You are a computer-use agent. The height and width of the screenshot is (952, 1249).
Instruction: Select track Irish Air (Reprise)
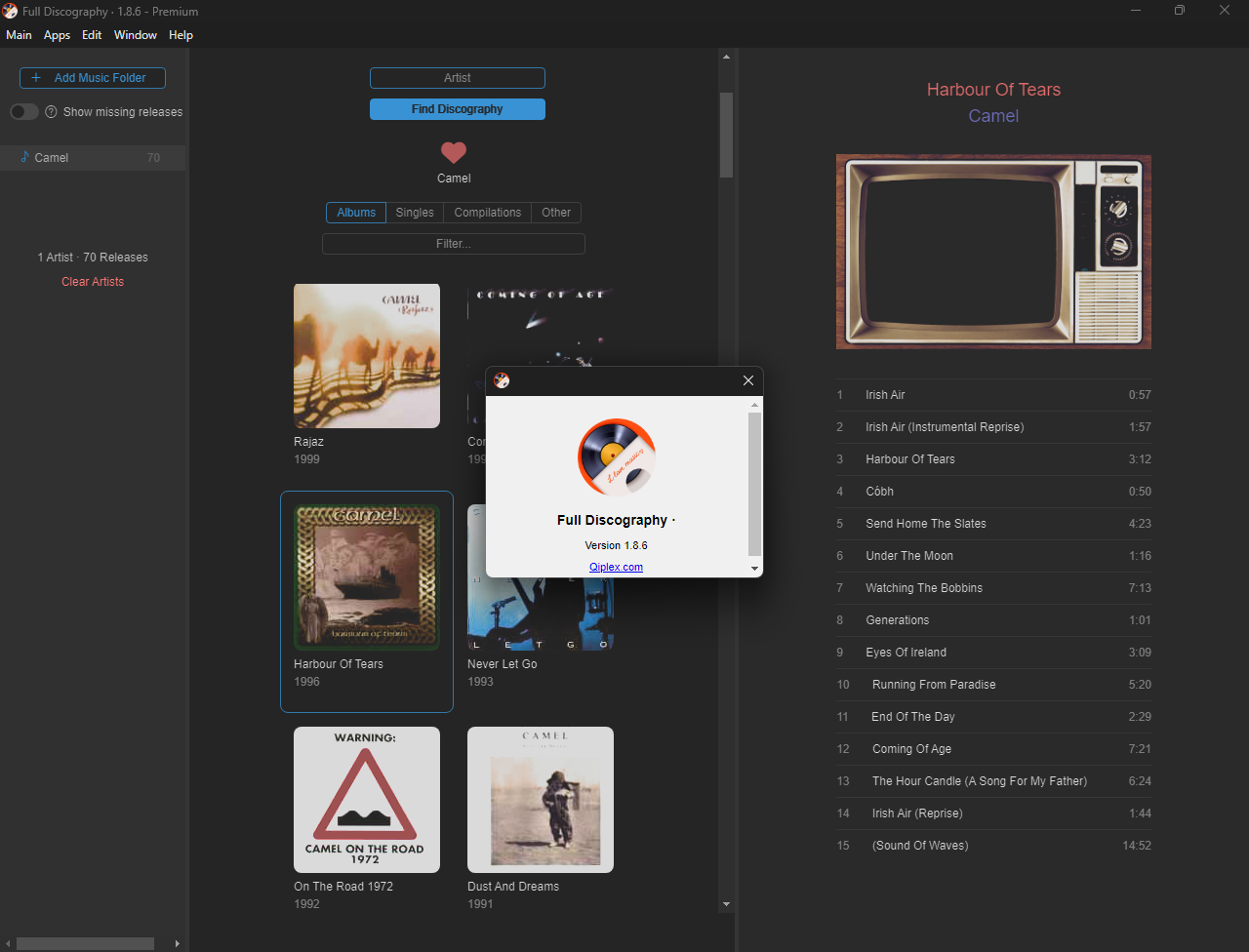click(993, 813)
